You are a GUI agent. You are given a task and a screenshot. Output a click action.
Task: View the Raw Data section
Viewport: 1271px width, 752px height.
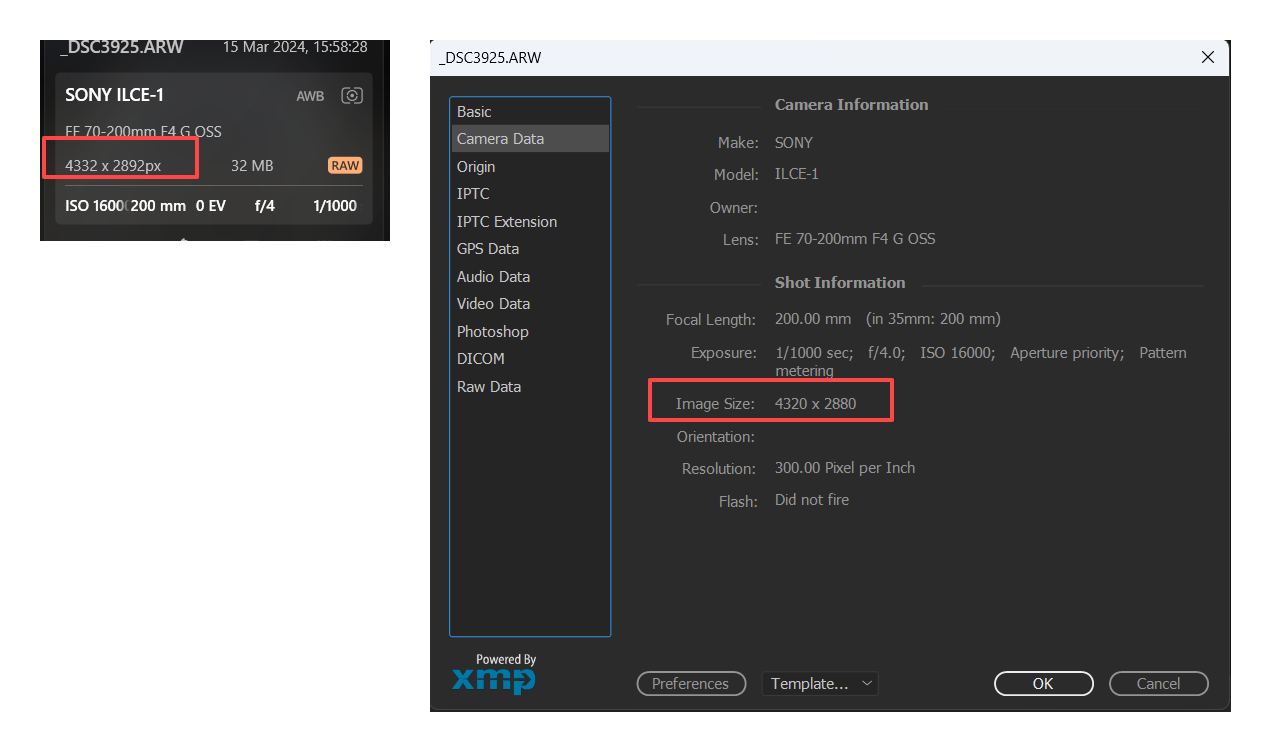pos(488,386)
